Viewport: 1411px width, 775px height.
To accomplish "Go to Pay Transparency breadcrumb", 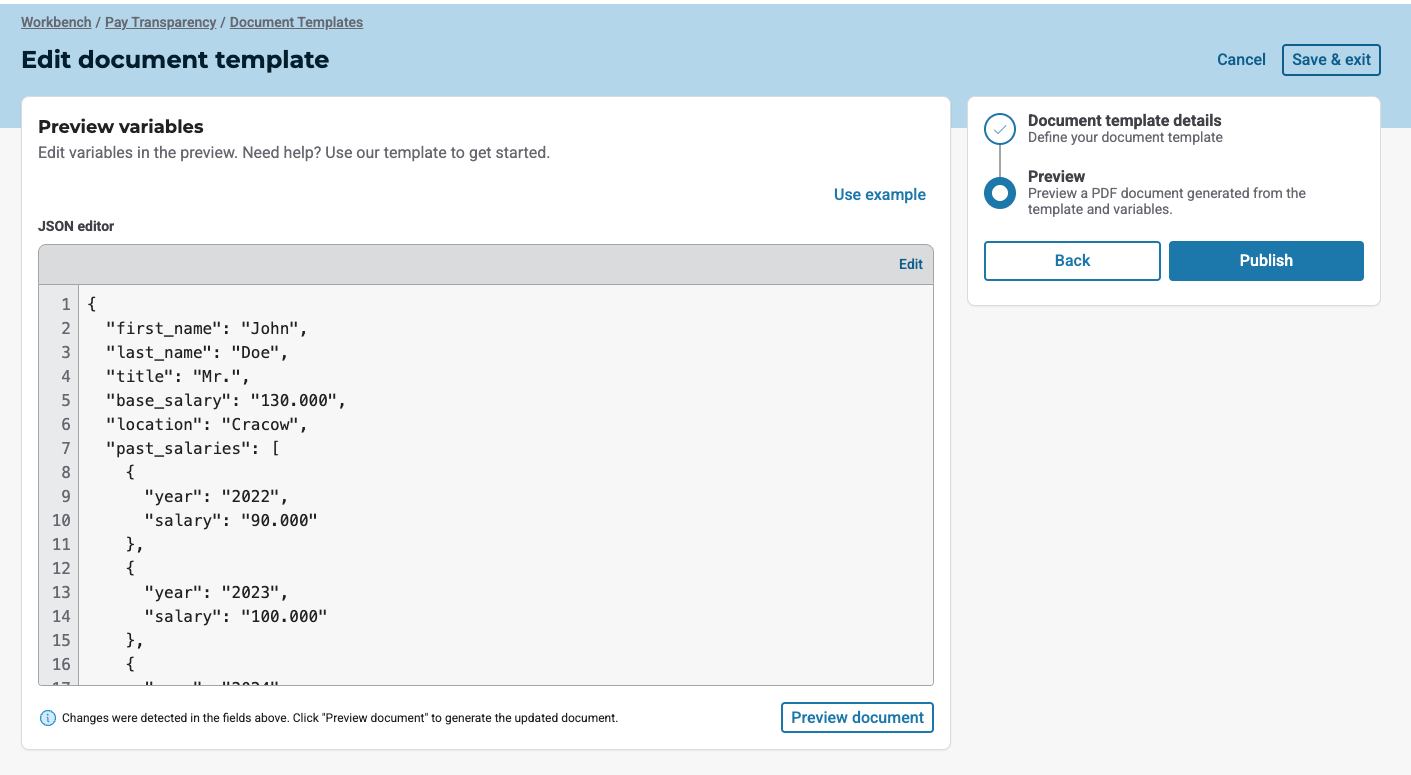I will (x=160, y=22).
